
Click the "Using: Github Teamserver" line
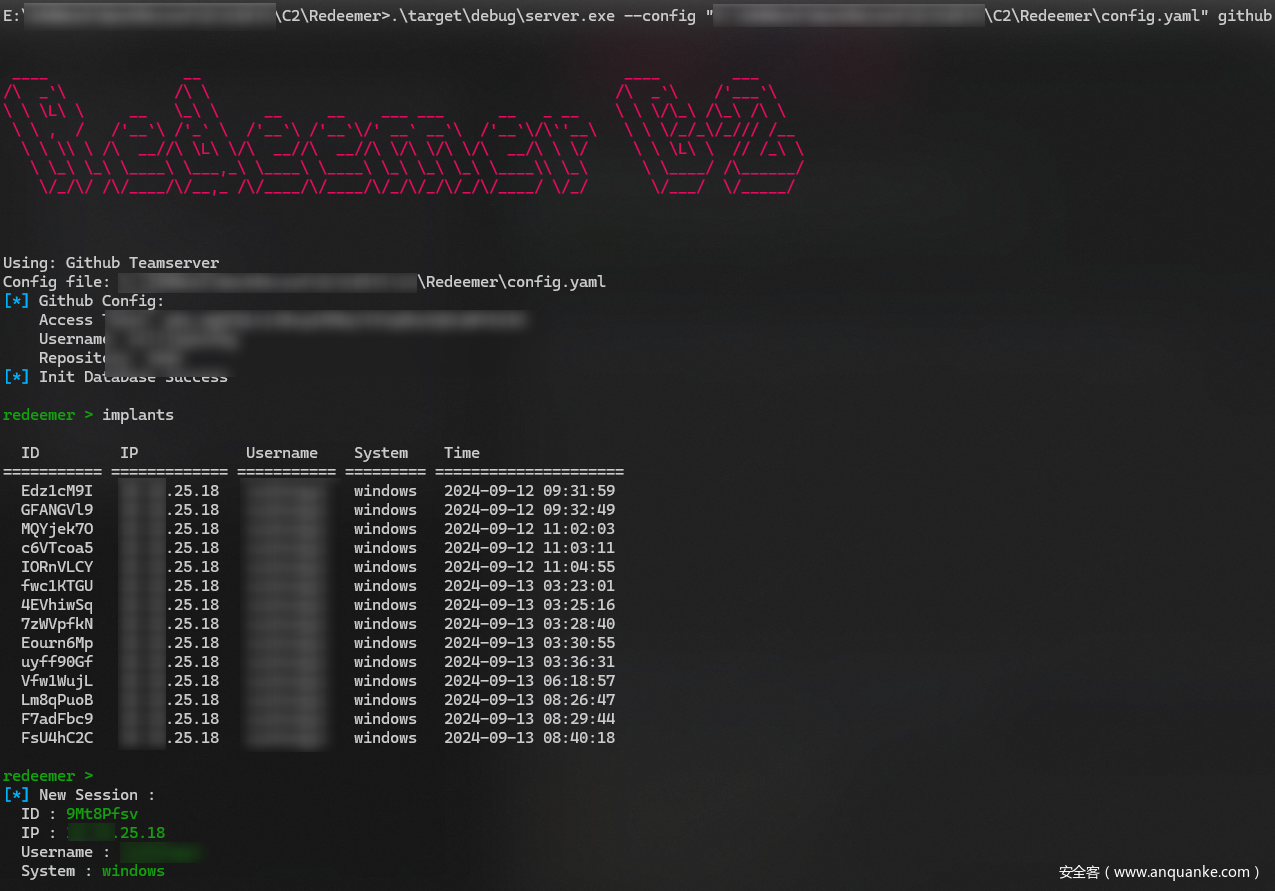point(111,263)
